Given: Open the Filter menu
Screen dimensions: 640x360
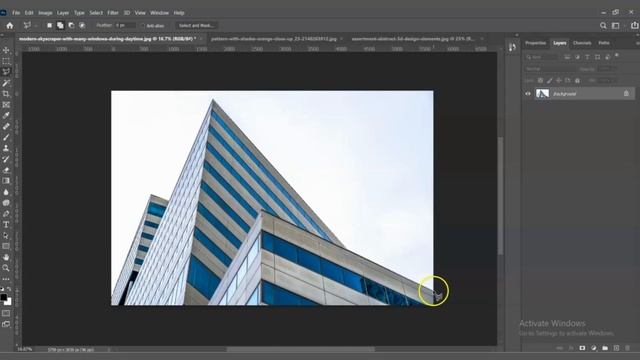Looking at the screenshot, I should coord(113,13).
